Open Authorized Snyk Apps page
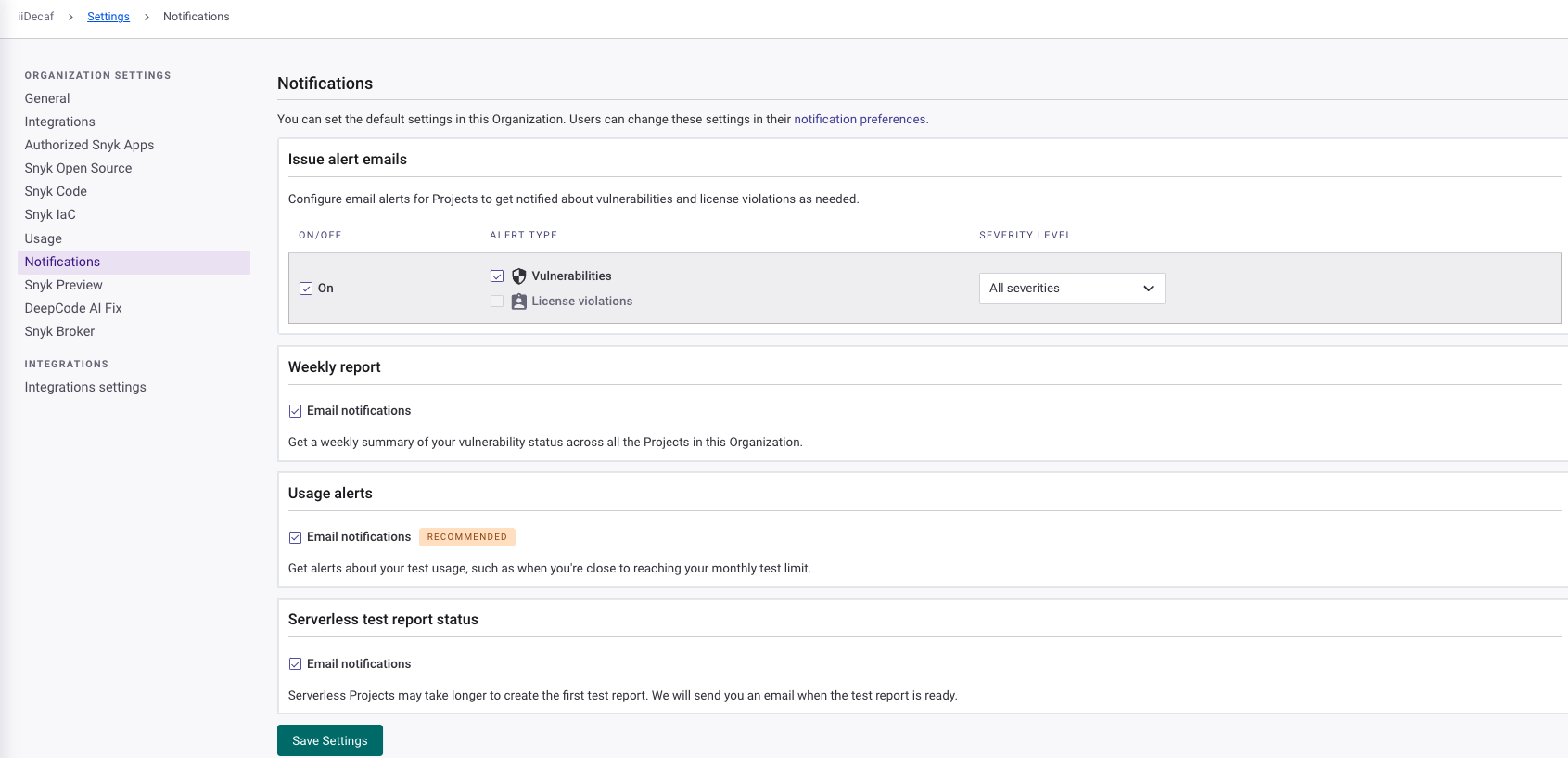This screenshot has width=1568, height=758. coord(89,145)
